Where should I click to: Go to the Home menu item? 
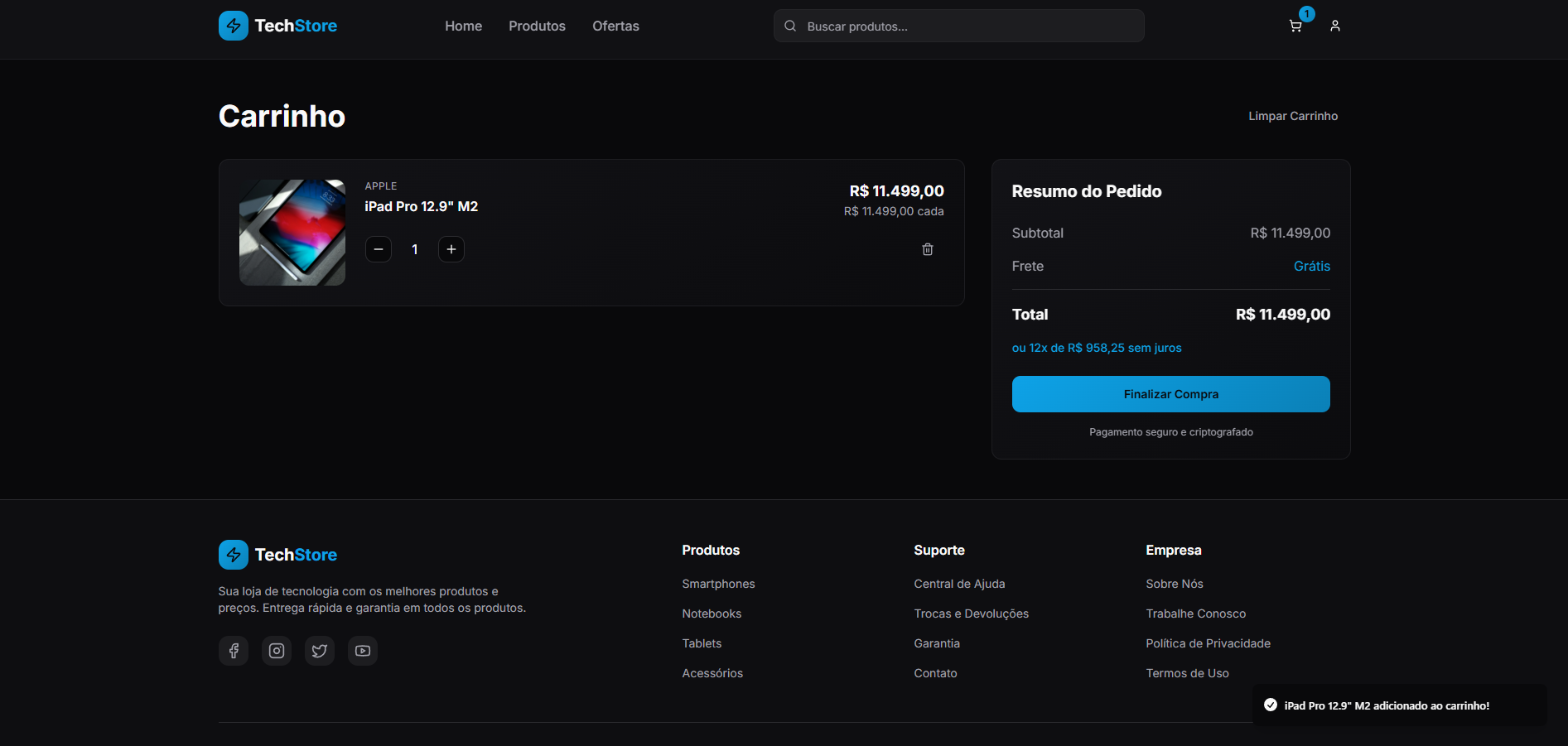(x=463, y=26)
